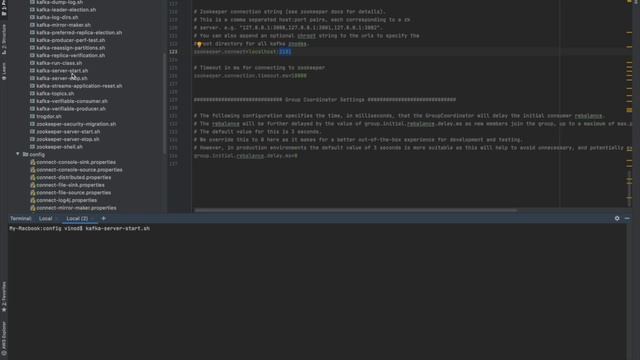This screenshot has width=640, height=360.
Task: Open connect-distributed.properties
Action: [73, 178]
